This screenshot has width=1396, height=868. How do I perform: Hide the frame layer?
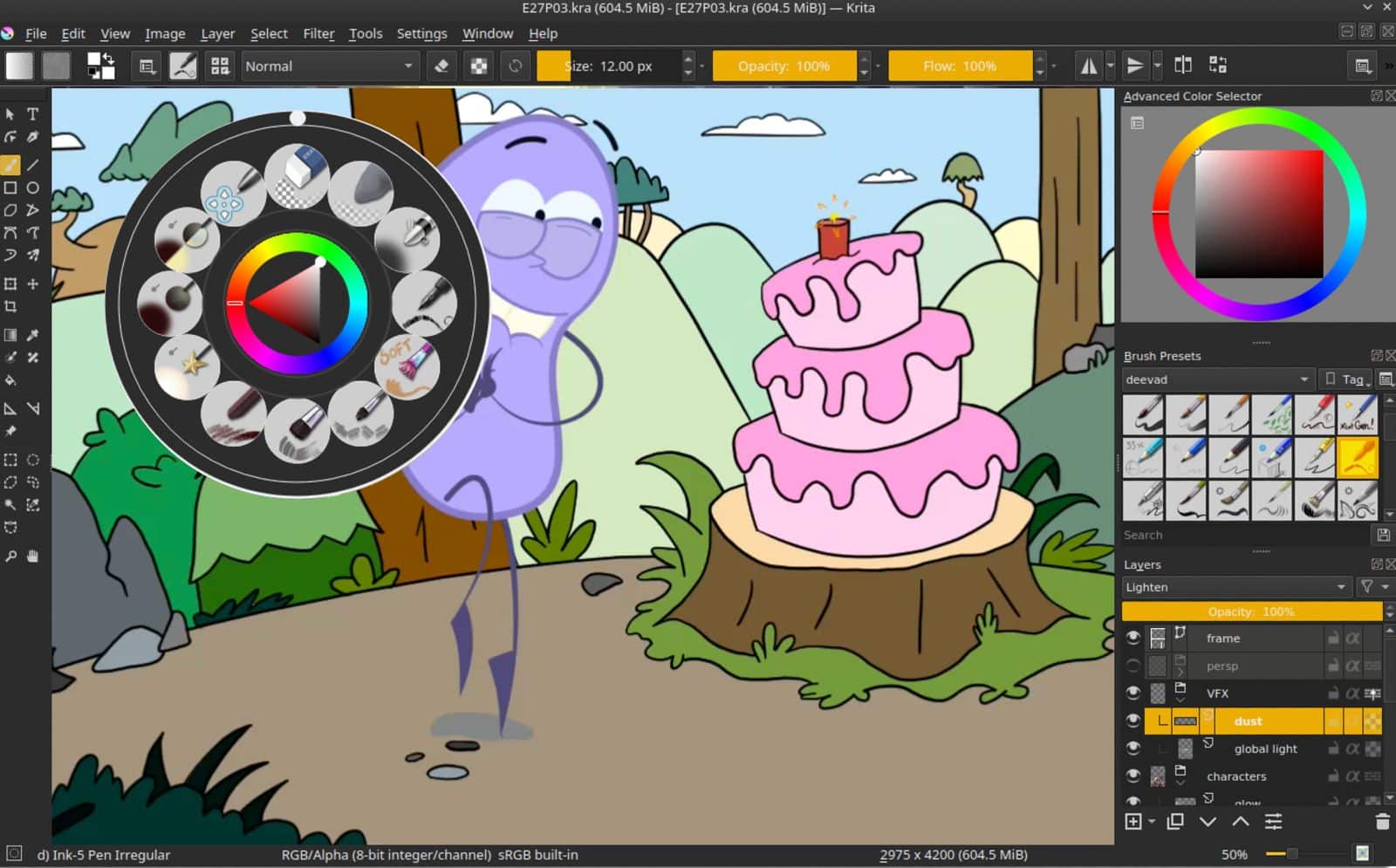pyautogui.click(x=1133, y=639)
